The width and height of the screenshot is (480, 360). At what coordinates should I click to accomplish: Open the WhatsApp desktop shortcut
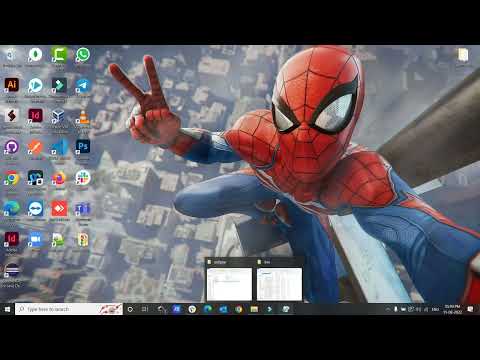pyautogui.click(x=83, y=55)
